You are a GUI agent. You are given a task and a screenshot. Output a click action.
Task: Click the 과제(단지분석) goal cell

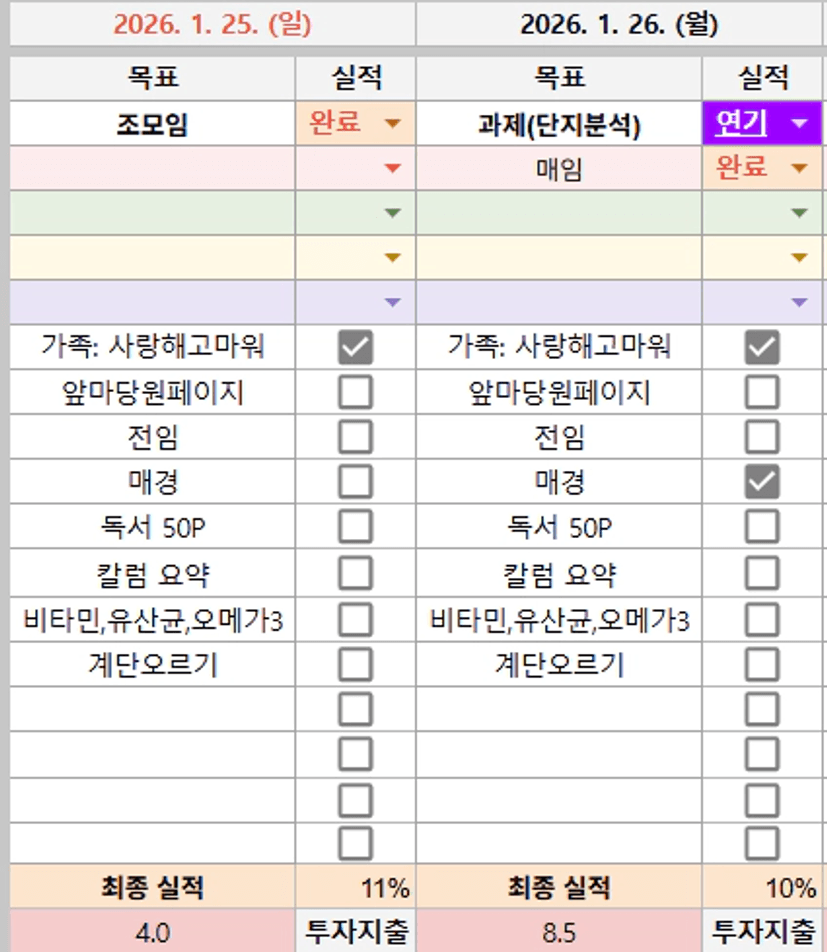coord(559,125)
